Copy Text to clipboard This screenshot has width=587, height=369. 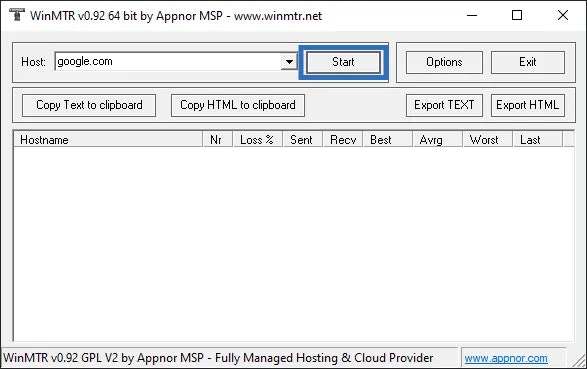point(89,105)
